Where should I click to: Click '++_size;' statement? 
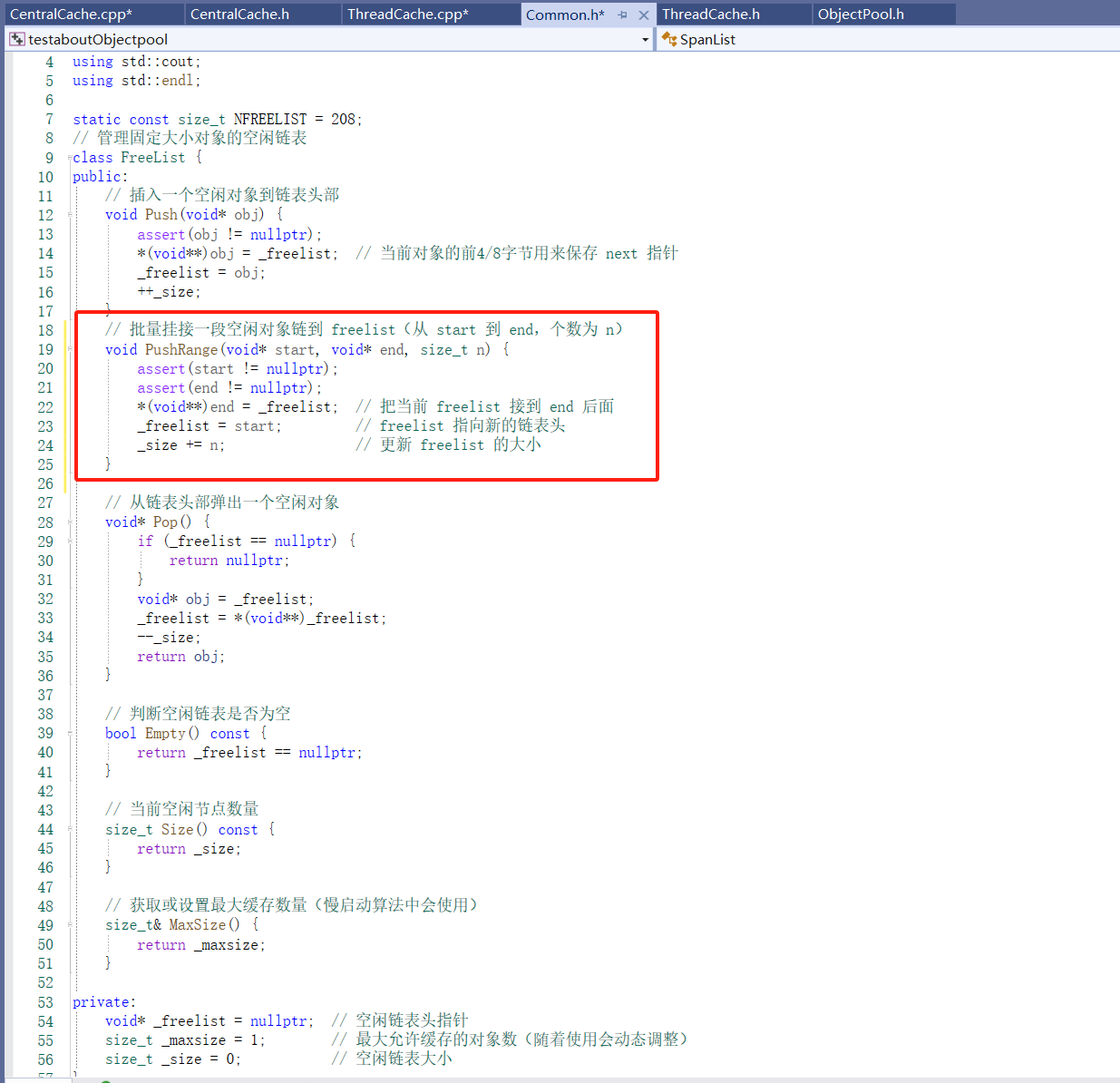pos(169,292)
